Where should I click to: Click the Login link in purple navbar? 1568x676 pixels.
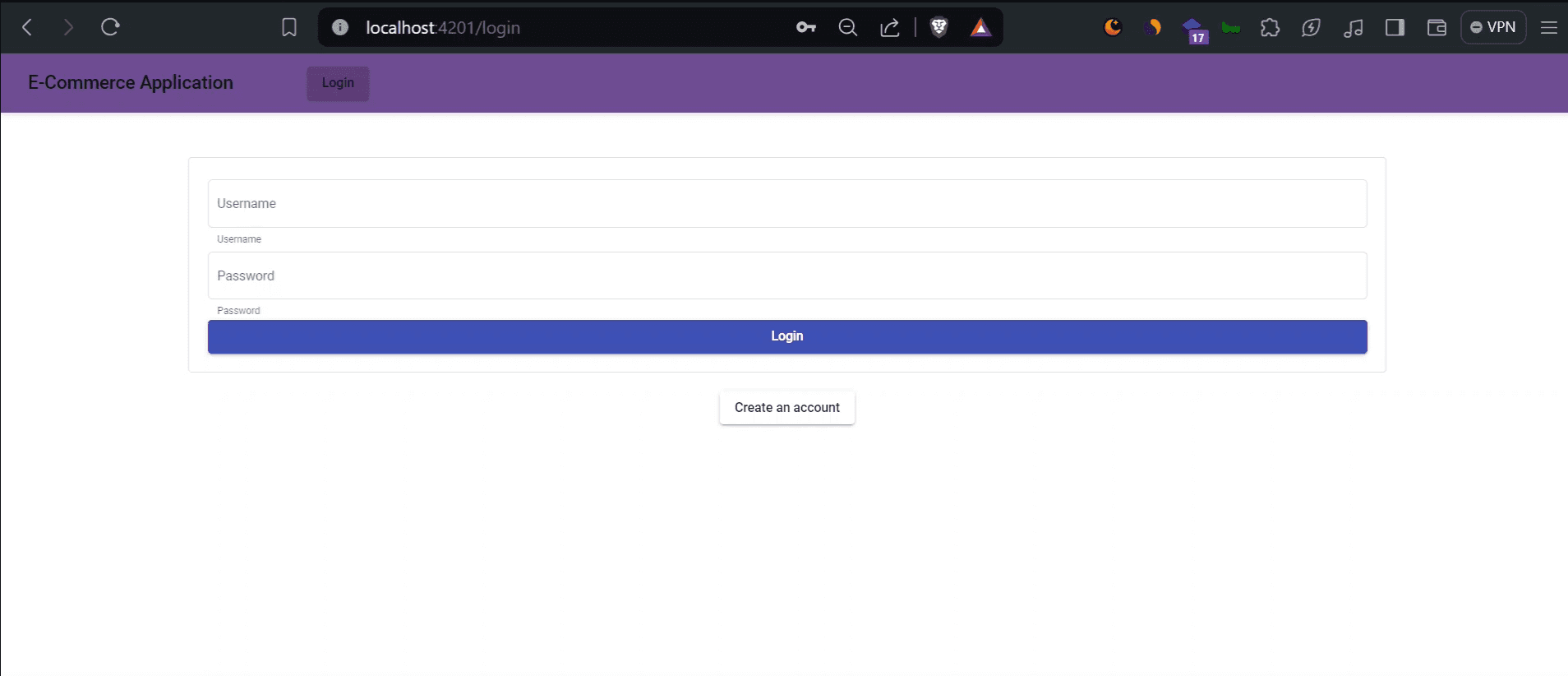pos(338,83)
